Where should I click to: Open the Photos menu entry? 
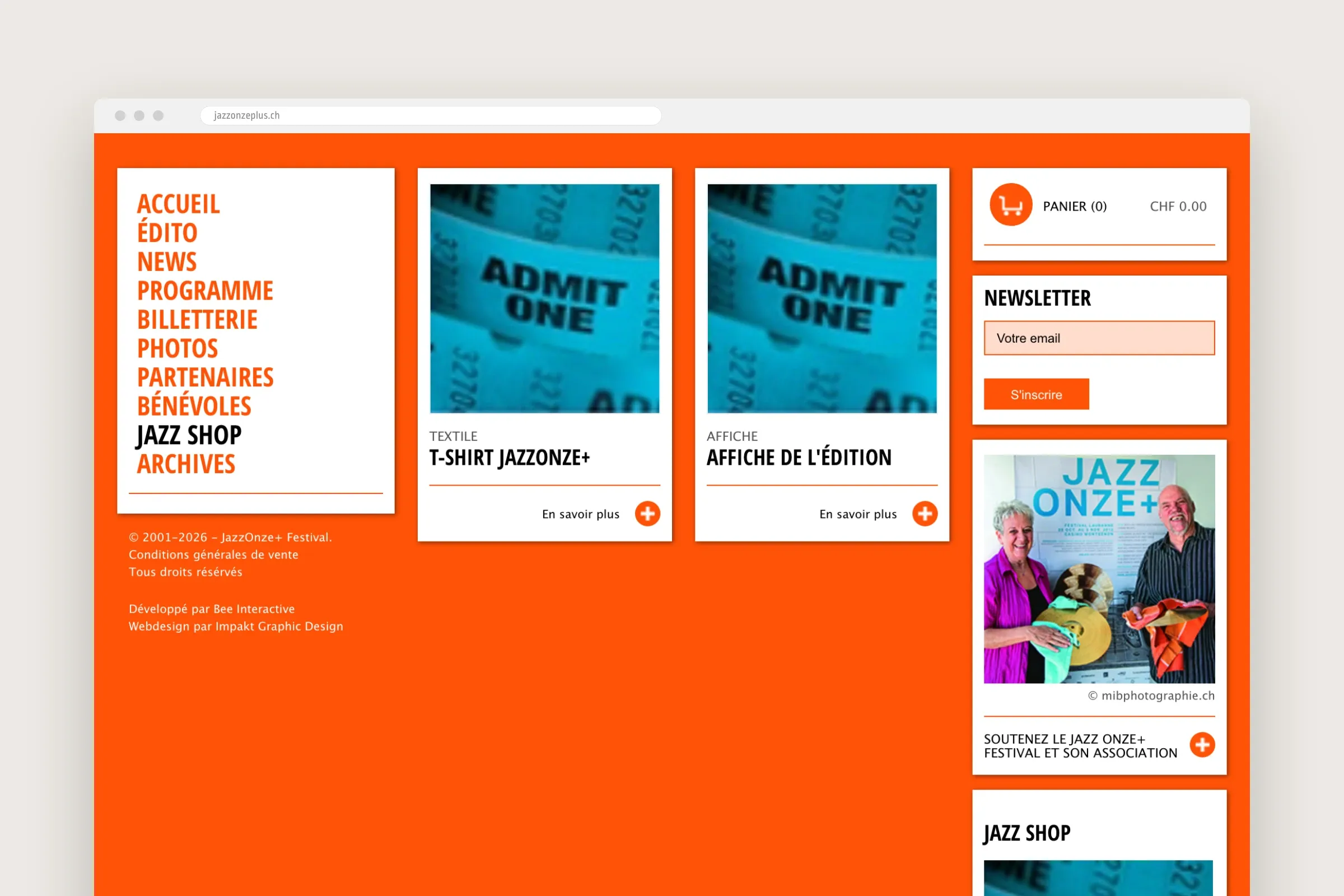tap(178, 348)
